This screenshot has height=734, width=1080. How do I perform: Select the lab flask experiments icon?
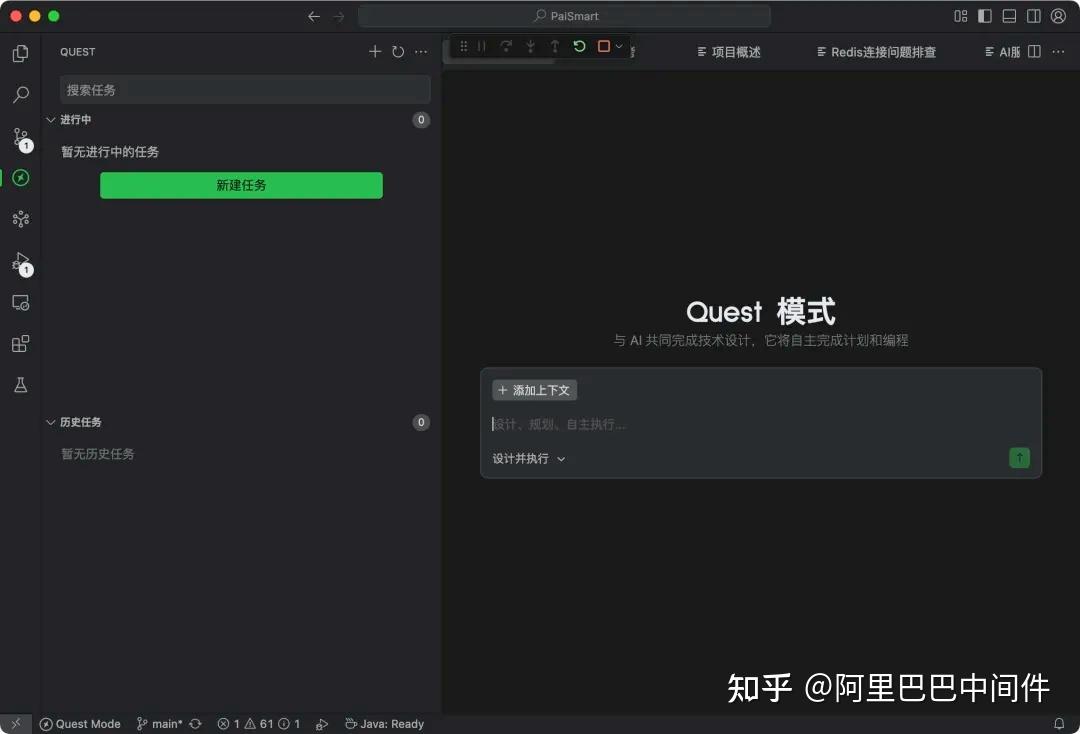pos(20,384)
